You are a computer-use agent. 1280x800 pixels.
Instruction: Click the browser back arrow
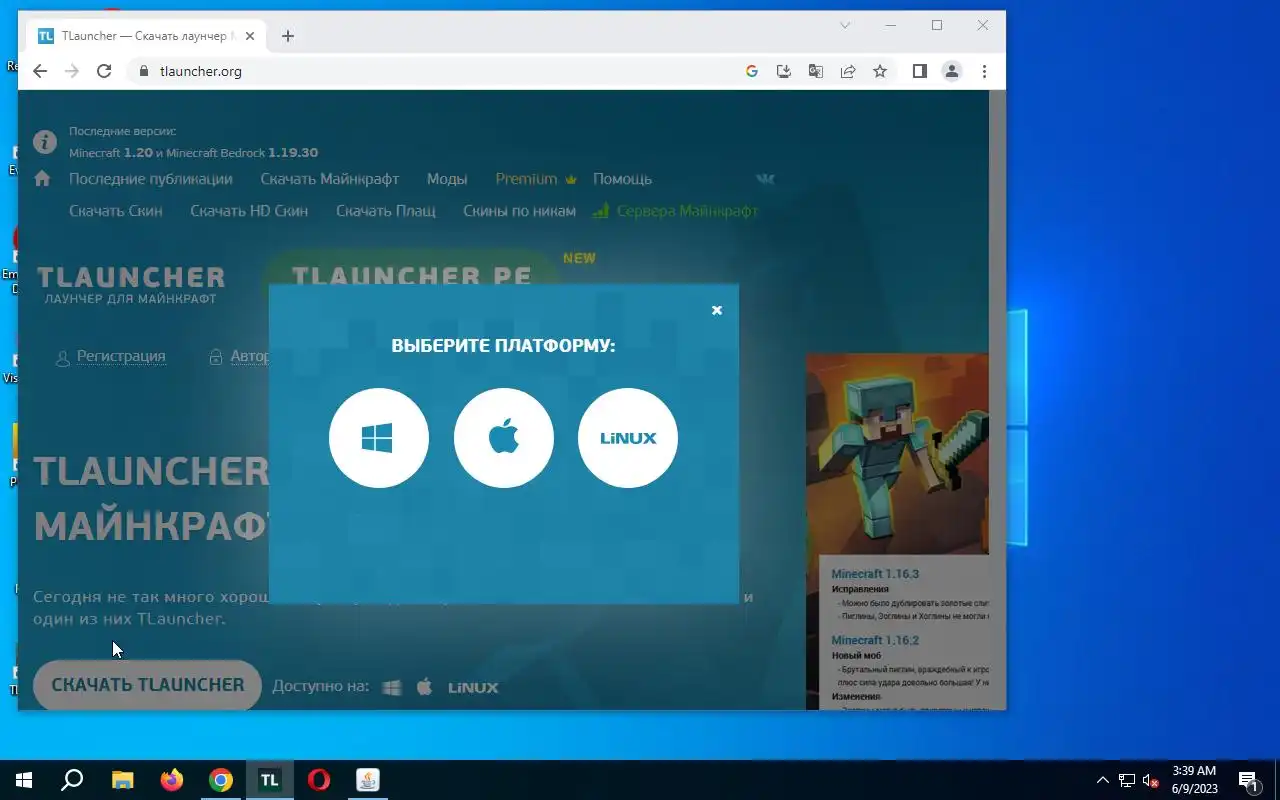click(x=40, y=71)
